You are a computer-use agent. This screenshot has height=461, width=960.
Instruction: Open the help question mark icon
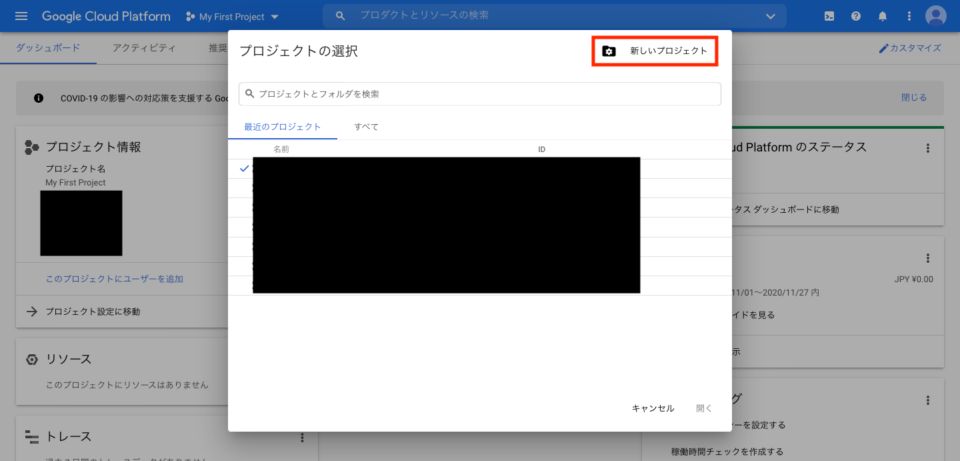(x=856, y=17)
